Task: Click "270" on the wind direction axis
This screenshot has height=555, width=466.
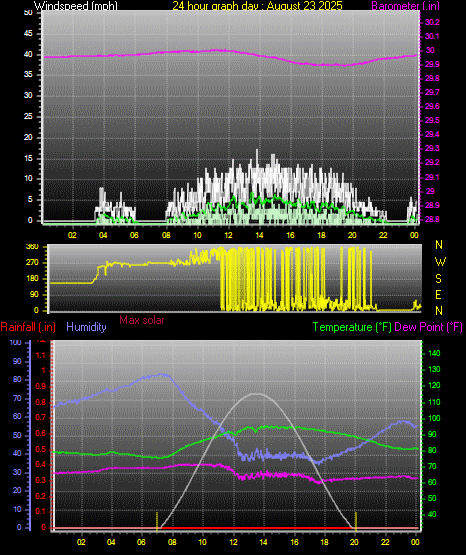Action: click(33, 263)
